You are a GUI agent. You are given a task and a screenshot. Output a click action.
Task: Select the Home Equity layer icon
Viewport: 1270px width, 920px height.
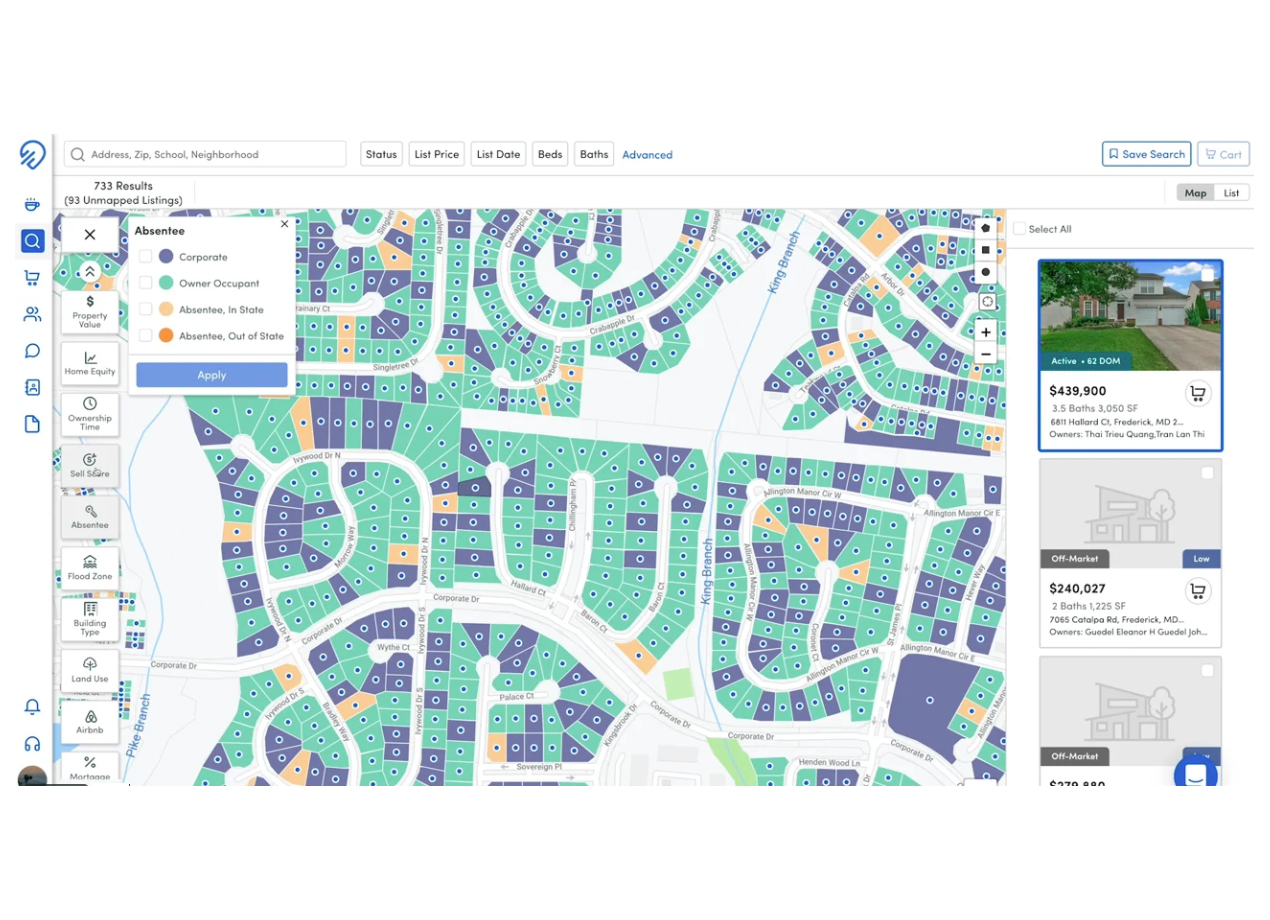90,363
